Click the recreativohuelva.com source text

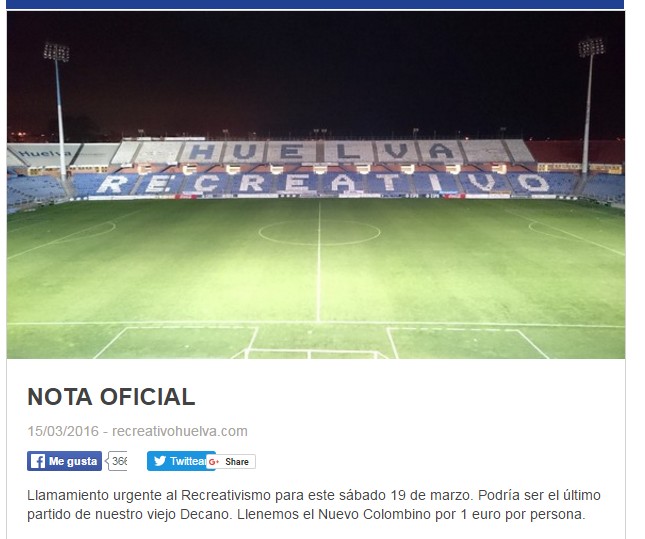[x=180, y=431]
